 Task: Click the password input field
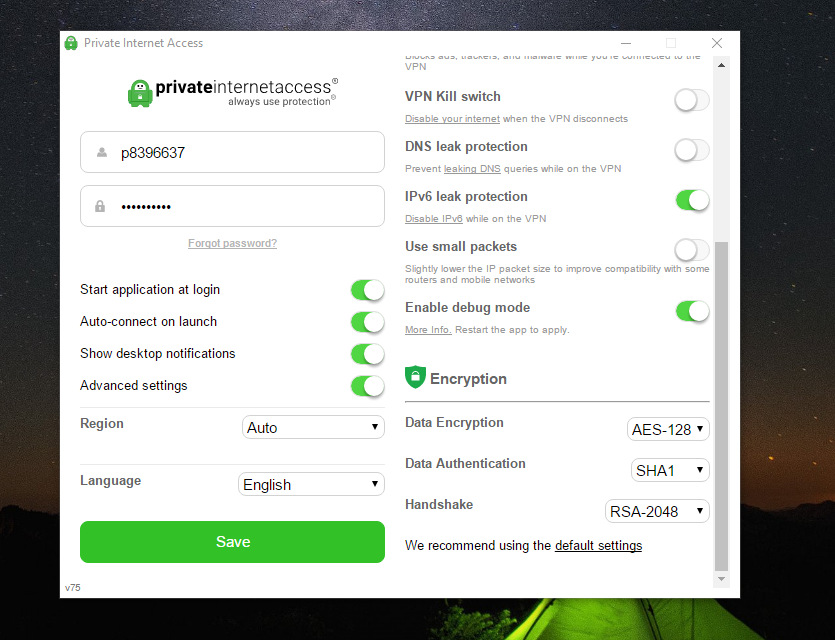(232, 206)
